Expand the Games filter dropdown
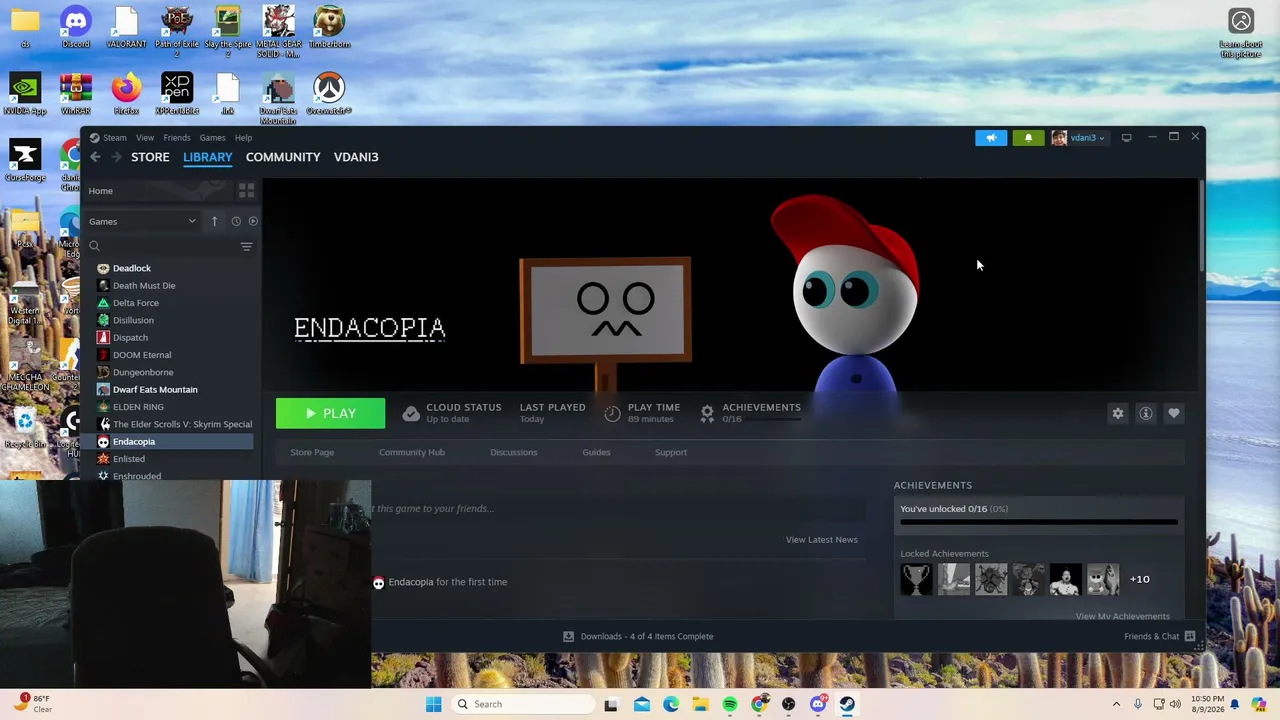The image size is (1280, 720). tap(142, 221)
